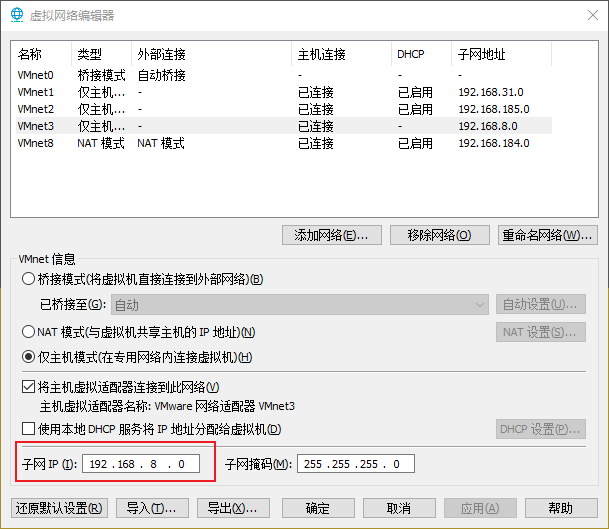Confirm with the 确定 button

click(318, 508)
